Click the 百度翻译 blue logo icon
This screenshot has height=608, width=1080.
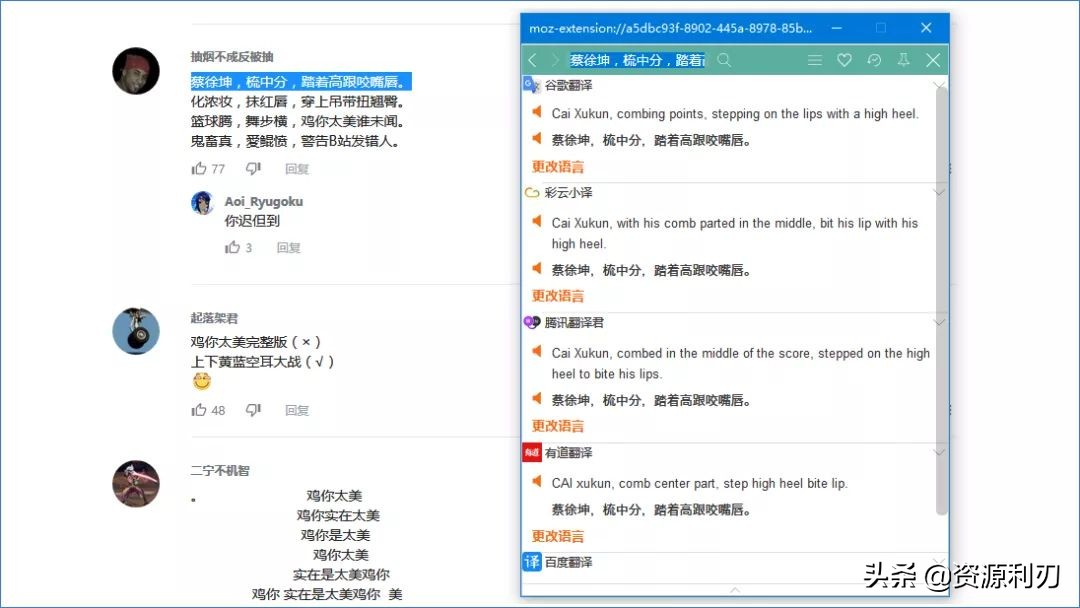[531, 562]
